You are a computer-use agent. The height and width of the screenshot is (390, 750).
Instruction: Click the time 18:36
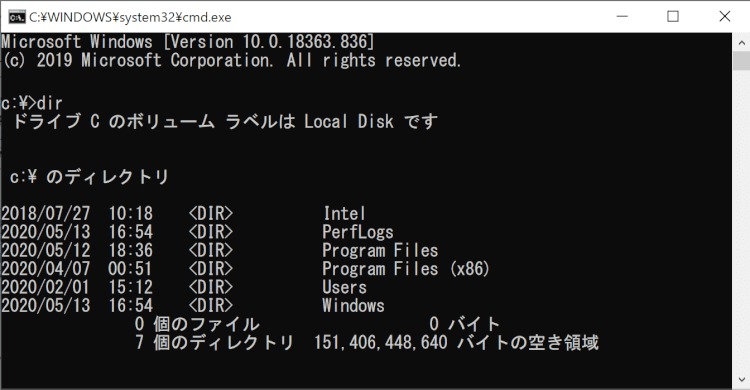[x=131, y=251]
